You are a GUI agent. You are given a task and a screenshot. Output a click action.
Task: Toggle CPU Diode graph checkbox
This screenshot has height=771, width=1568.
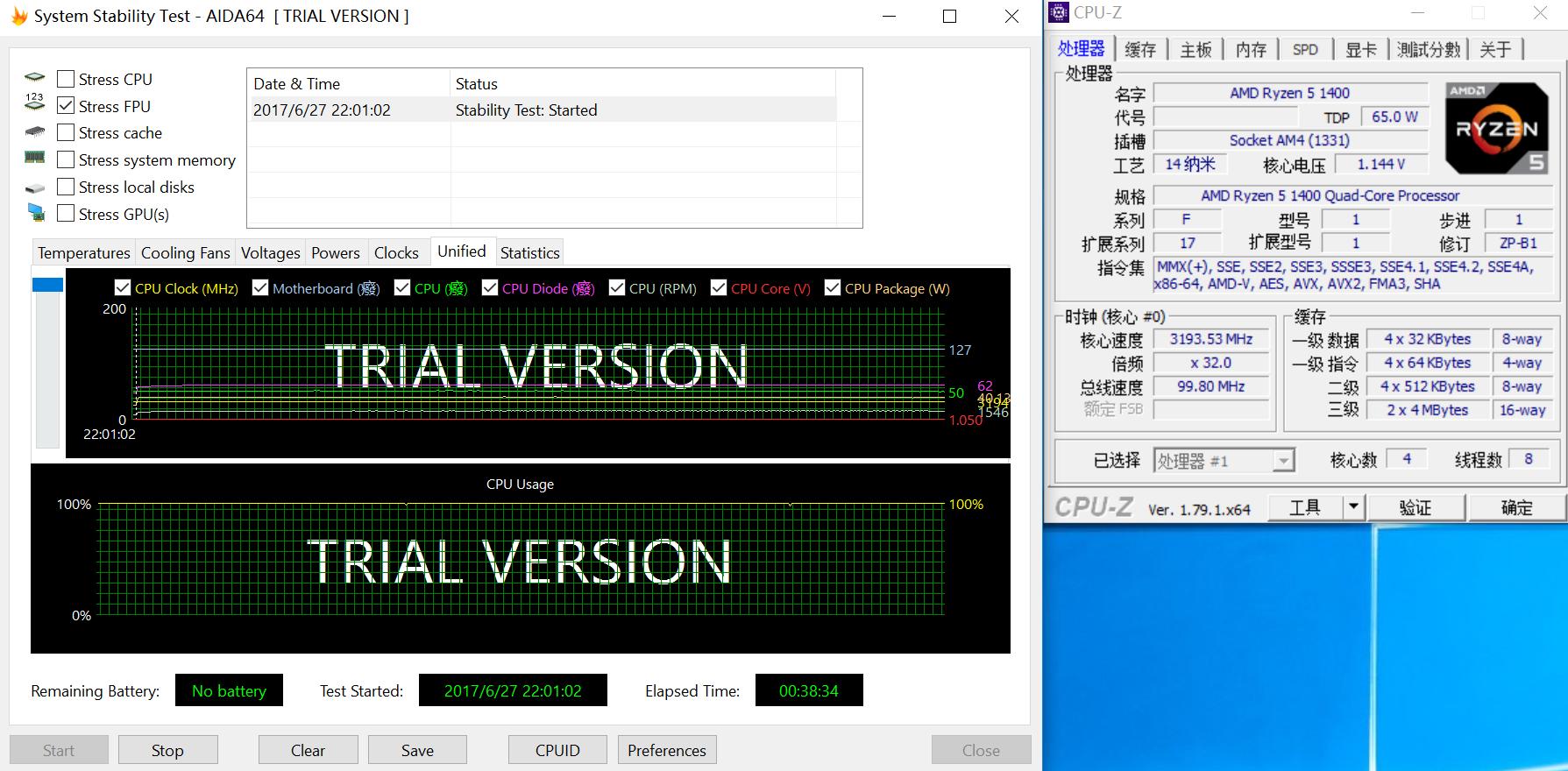pyautogui.click(x=490, y=287)
